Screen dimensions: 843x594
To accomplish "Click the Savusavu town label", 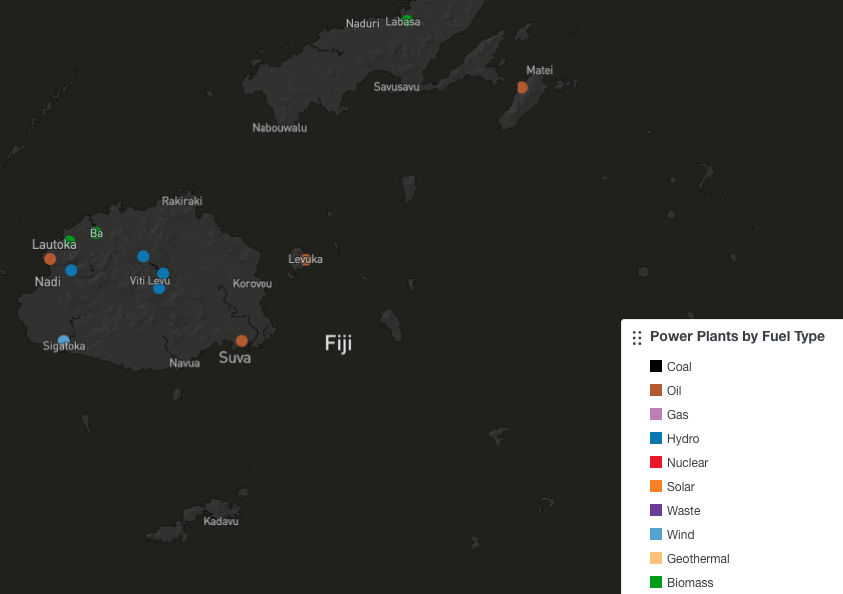I will pyautogui.click(x=396, y=87).
